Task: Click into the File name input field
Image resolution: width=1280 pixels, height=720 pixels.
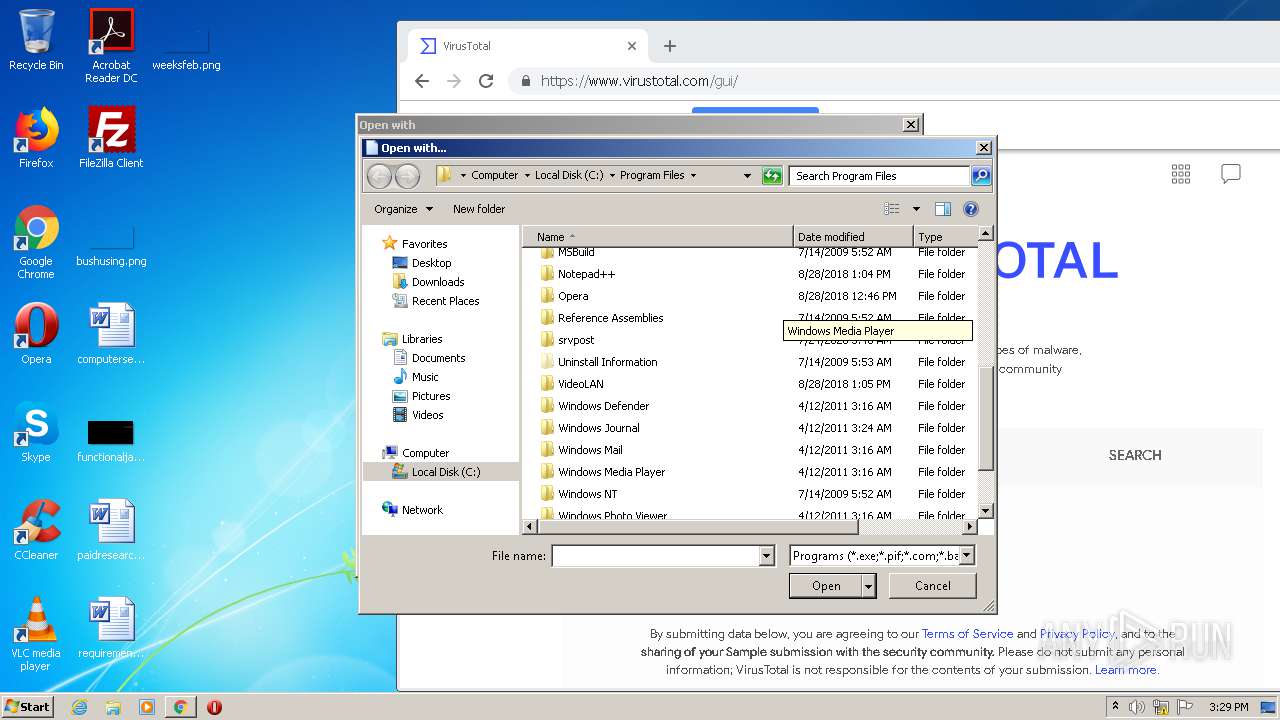Action: (x=656, y=556)
